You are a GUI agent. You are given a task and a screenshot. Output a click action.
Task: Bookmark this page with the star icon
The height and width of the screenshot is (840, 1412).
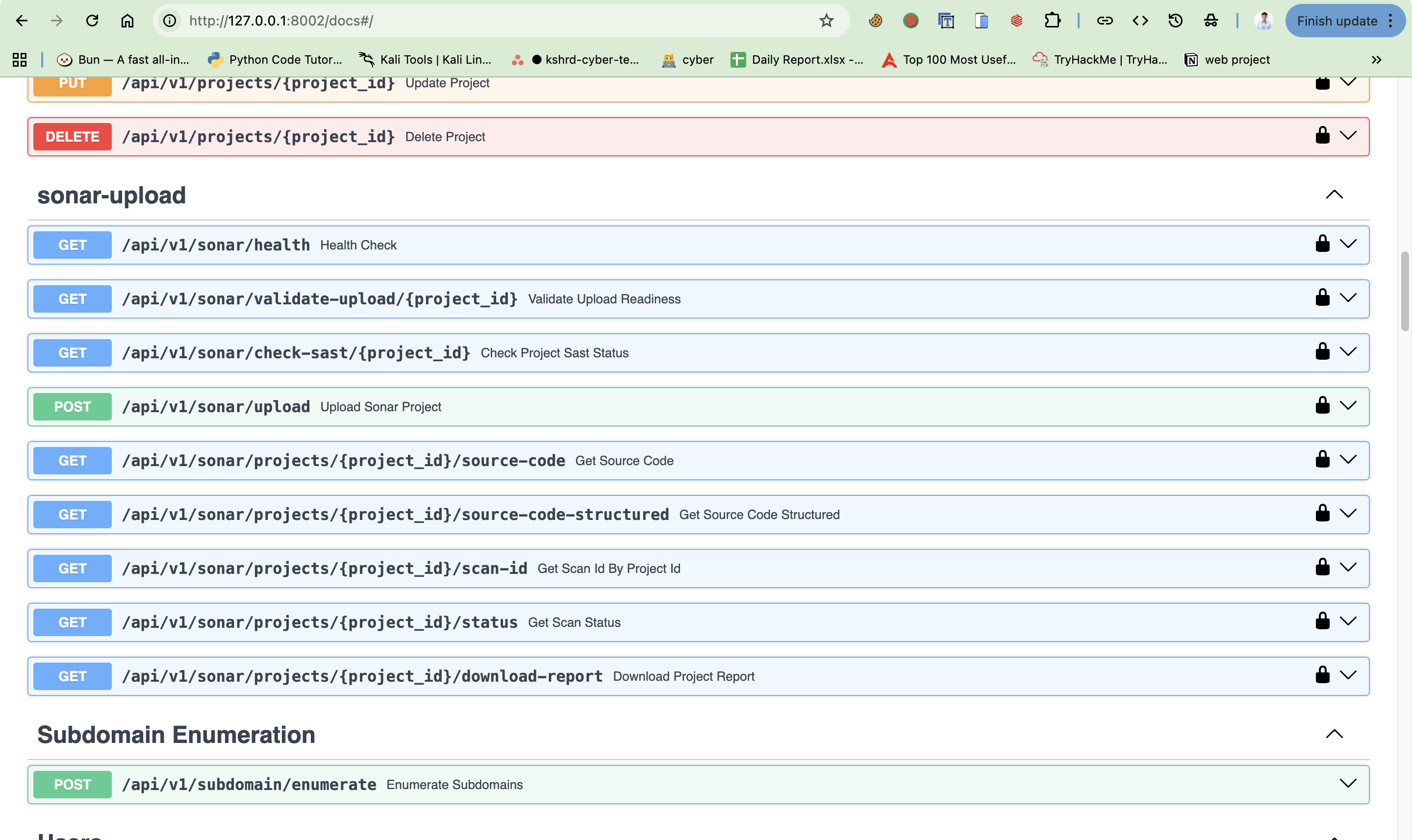826,21
